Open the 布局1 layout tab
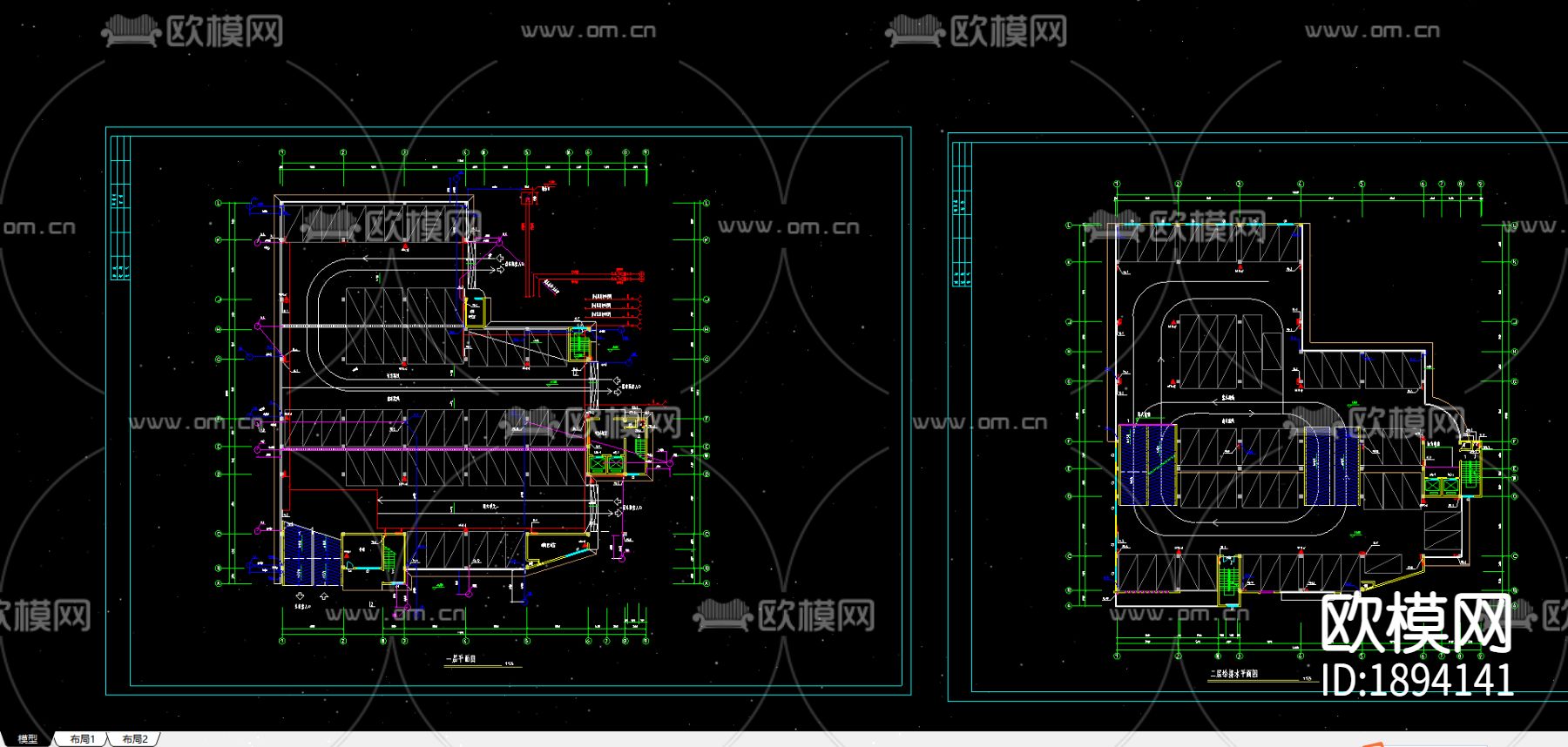1568x747 pixels. [x=82, y=739]
